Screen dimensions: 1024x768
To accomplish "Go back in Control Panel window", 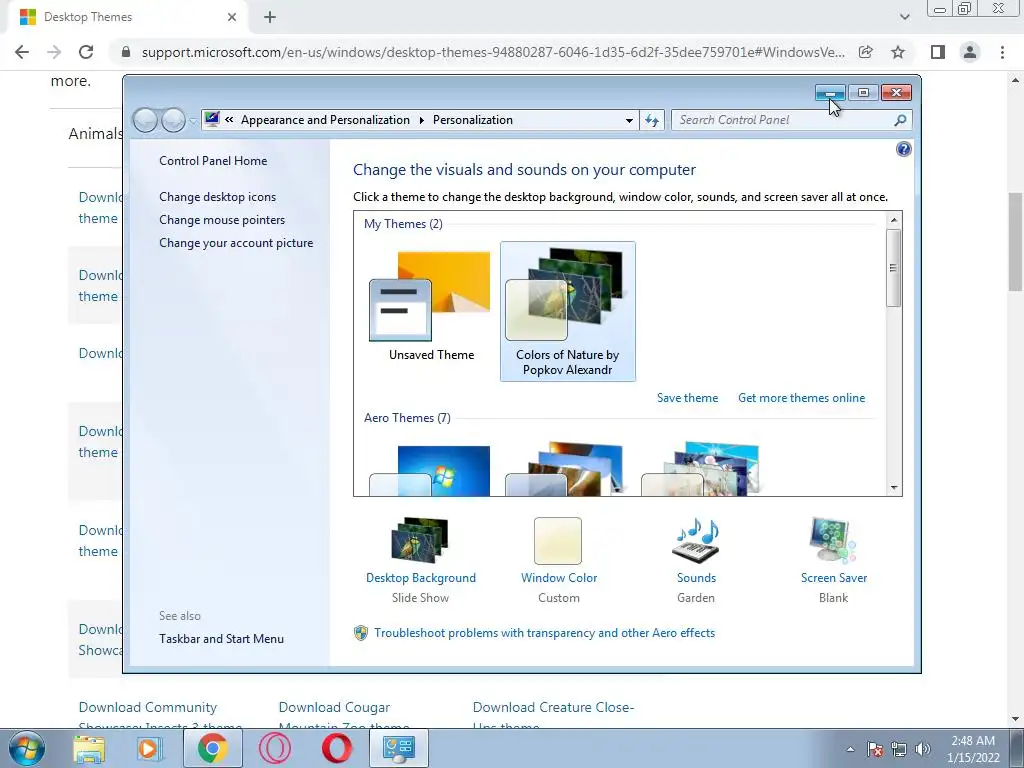I will (145, 120).
